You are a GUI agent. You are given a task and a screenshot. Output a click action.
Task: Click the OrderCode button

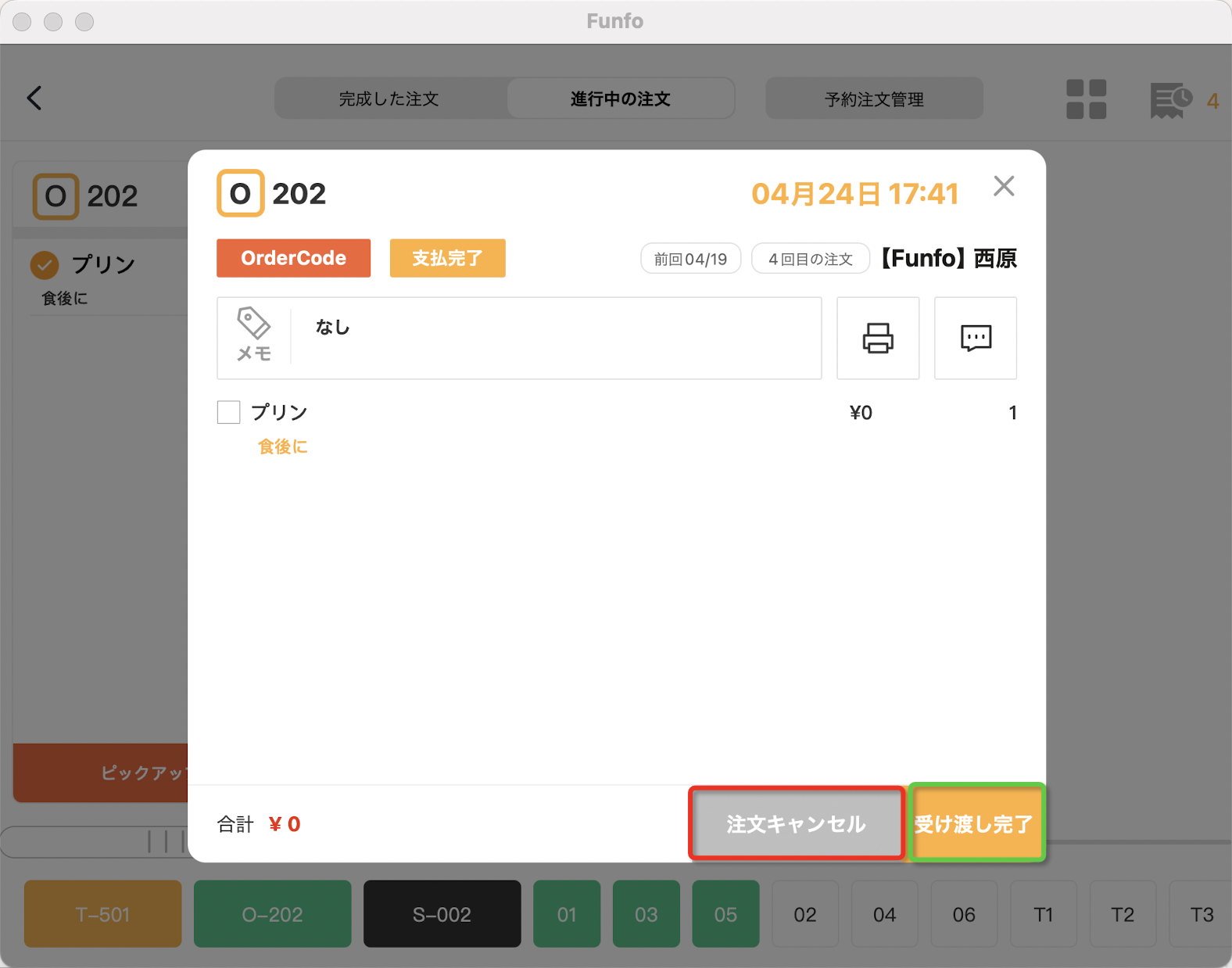tap(293, 258)
